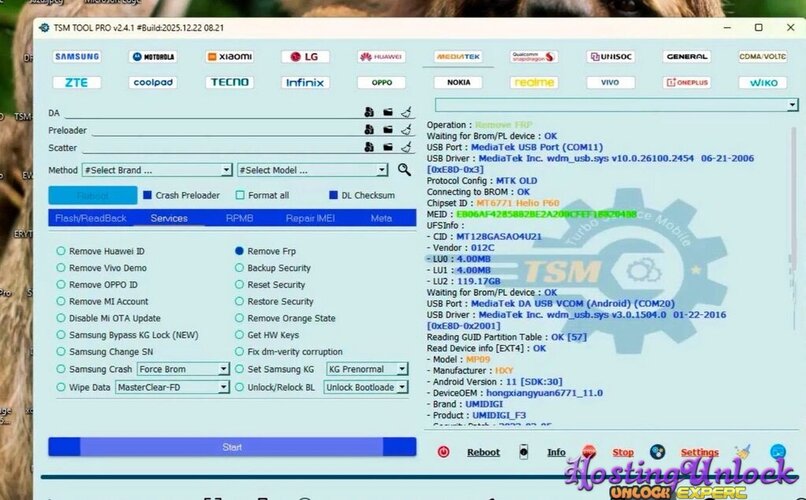The image size is (806, 500).
Task: Select the Remove Frp radio button
Action: 239,251
